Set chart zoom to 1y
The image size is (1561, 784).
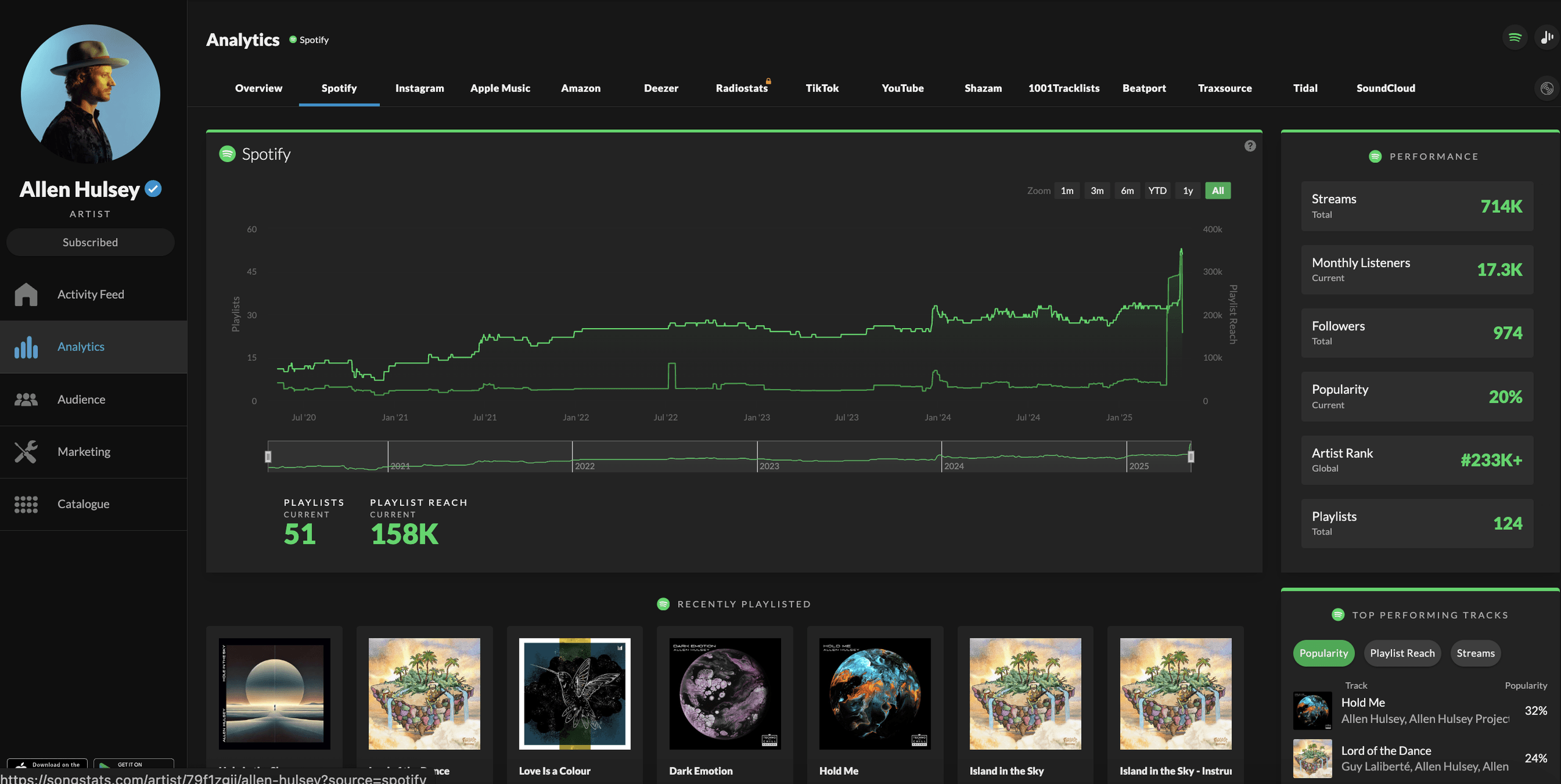1188,191
